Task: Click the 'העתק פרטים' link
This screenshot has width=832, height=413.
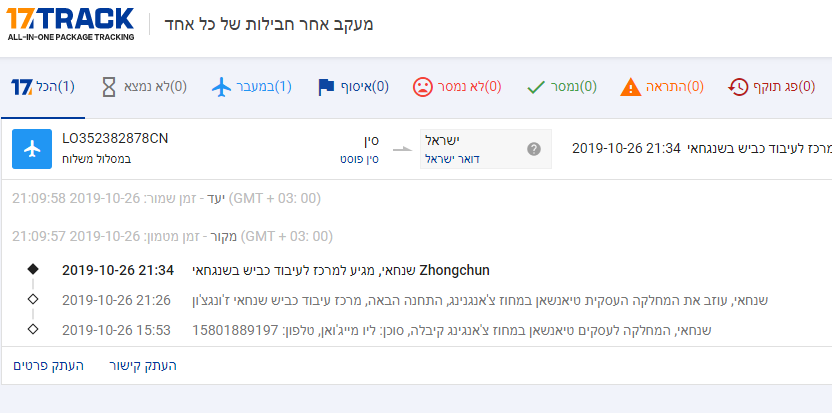Action: [46, 366]
